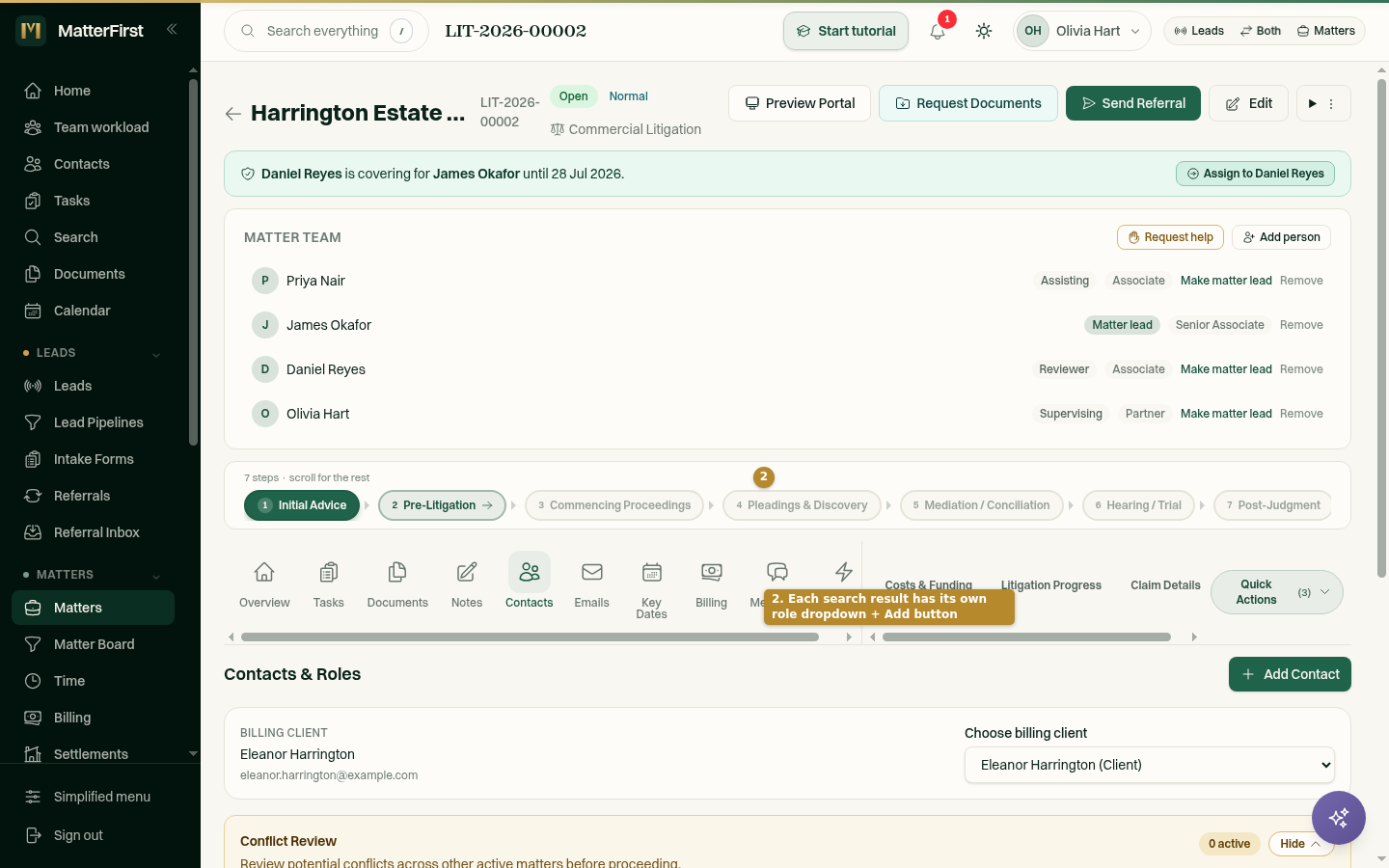The width and height of the screenshot is (1389, 868).
Task: Open Referral Inbox
Action: pos(94,532)
